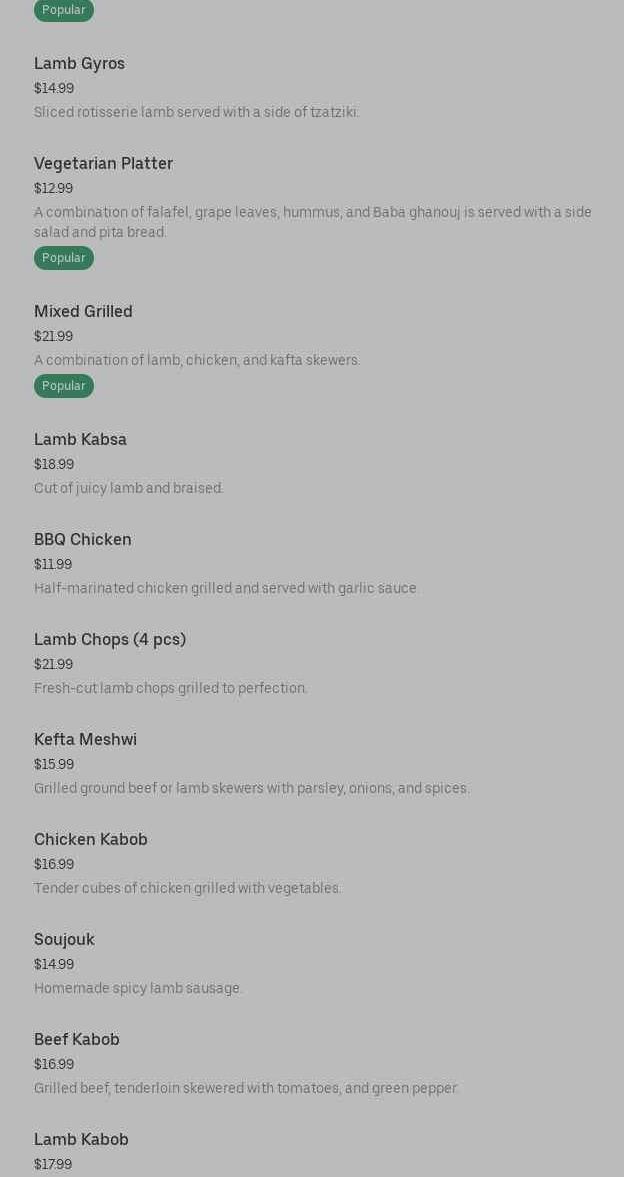Screen dimensions: 624x1177
Task: Click the $17.99 price of Lamb Kabob
Action: [x=53, y=1164]
